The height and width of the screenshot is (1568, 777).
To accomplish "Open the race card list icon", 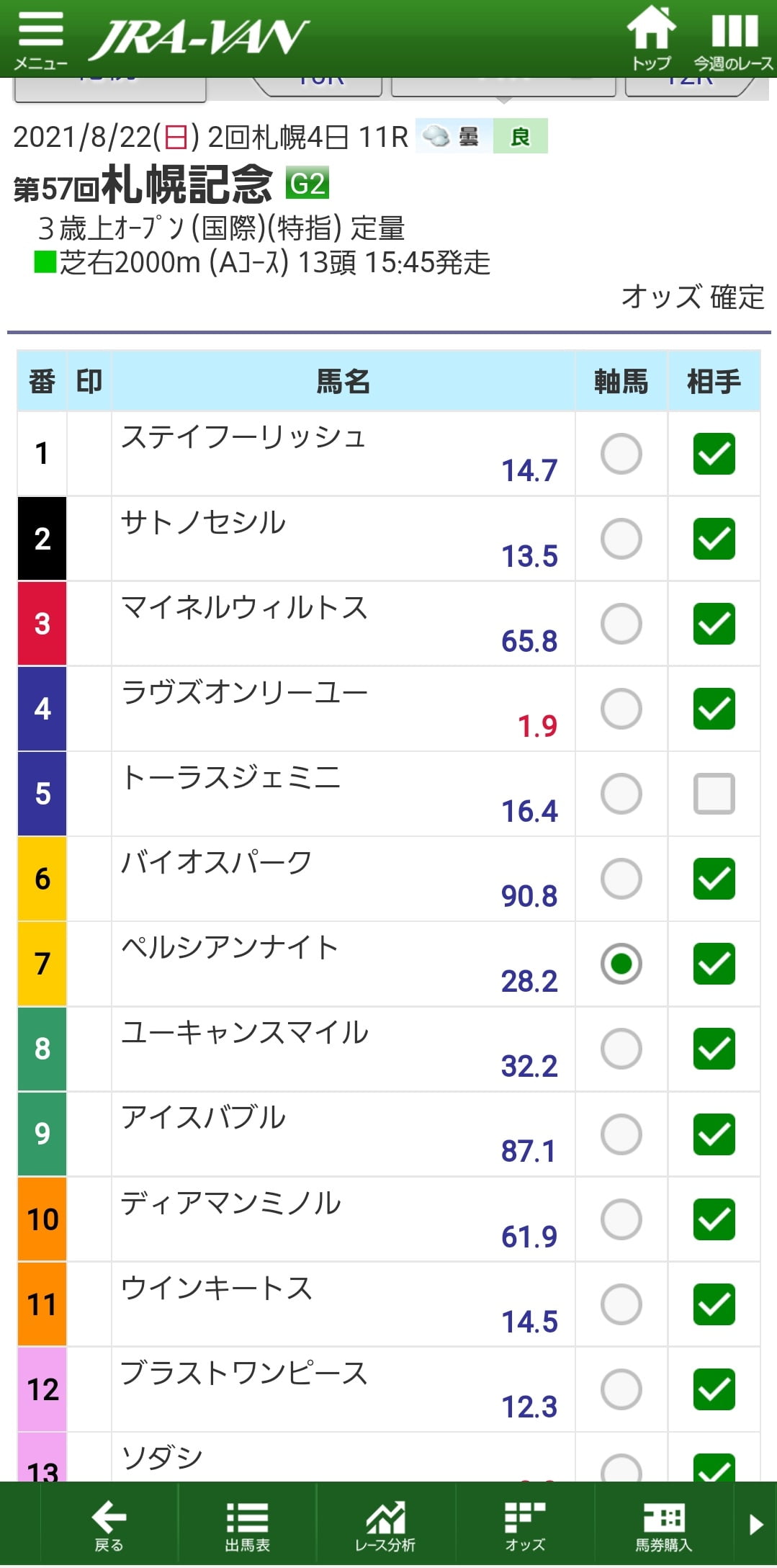I will tap(247, 1526).
